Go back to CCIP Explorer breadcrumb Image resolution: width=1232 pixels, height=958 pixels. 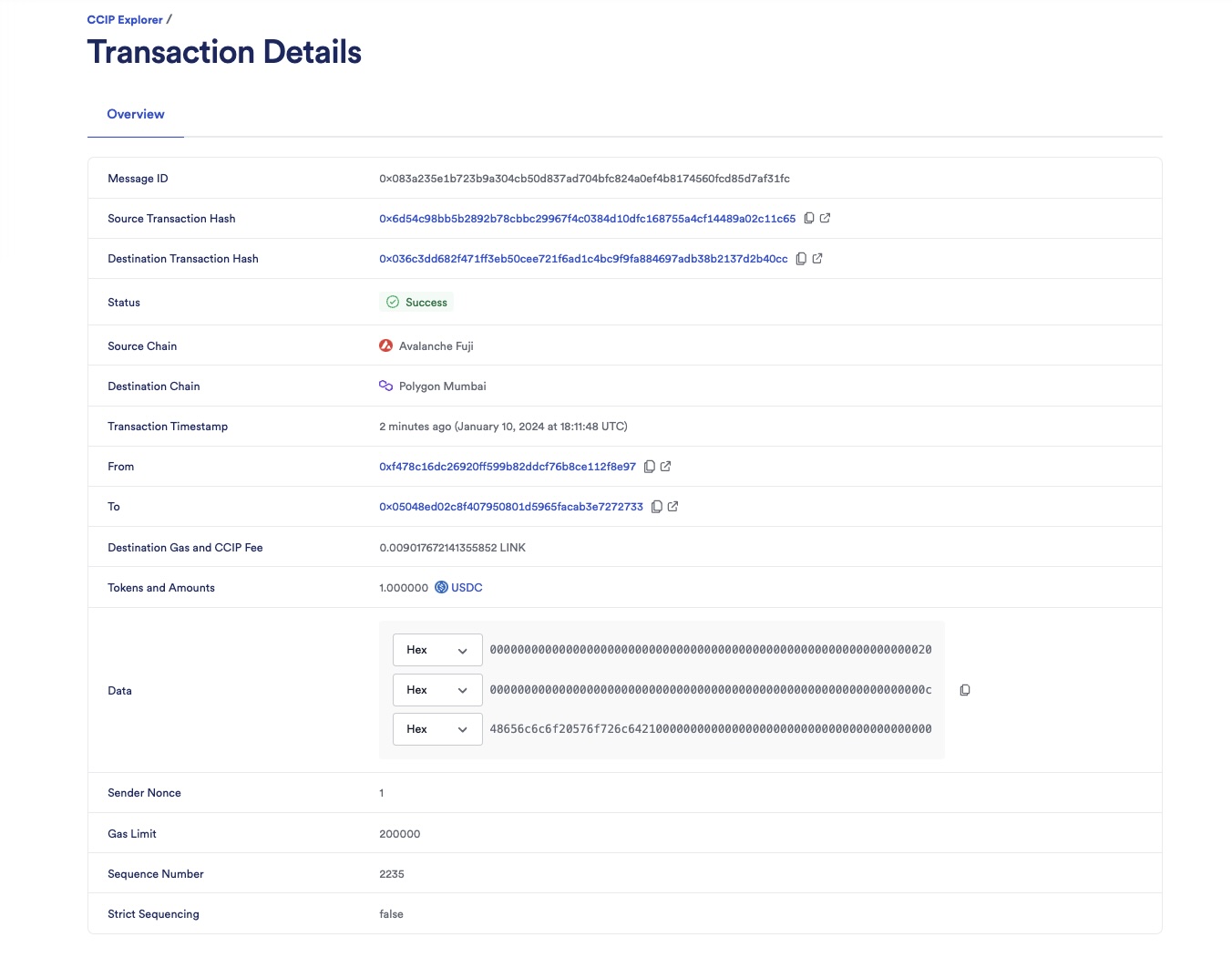125,20
